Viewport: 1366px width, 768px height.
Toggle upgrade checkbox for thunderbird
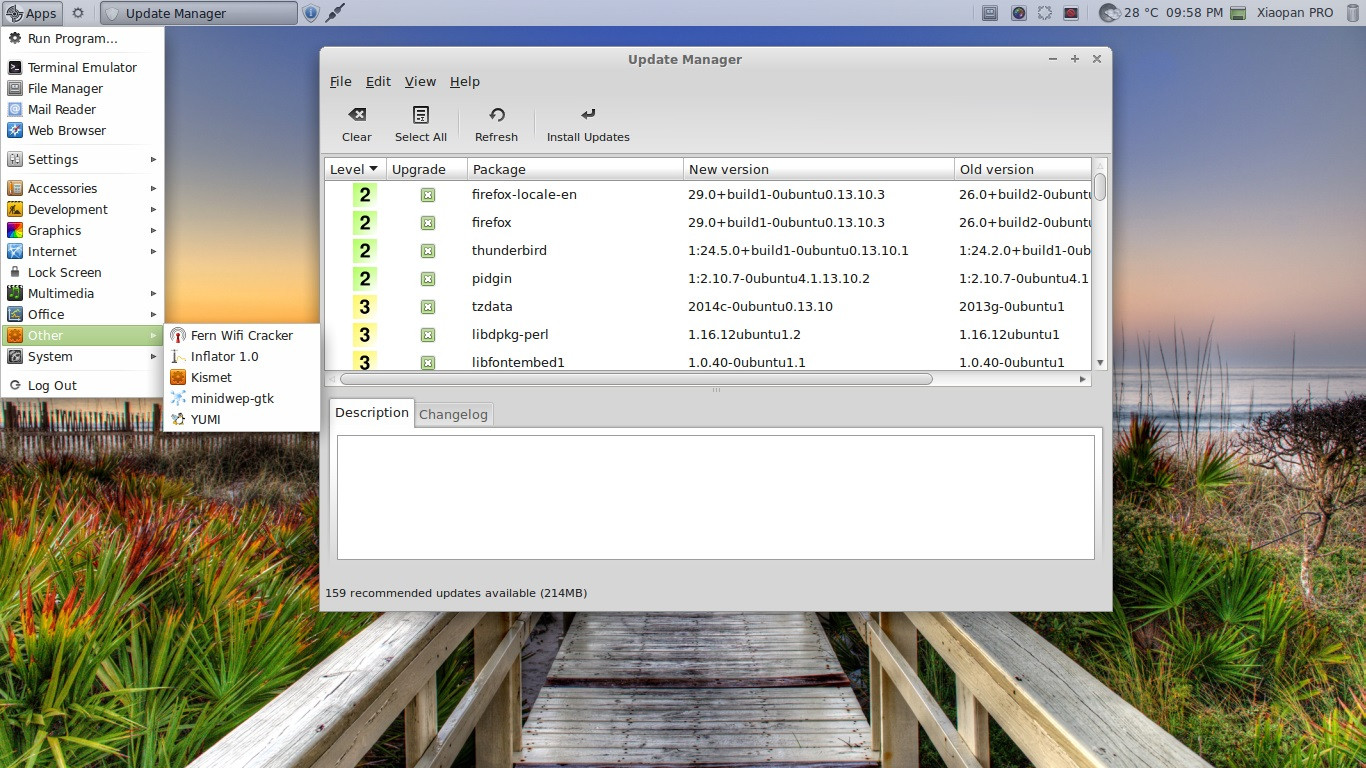click(428, 251)
